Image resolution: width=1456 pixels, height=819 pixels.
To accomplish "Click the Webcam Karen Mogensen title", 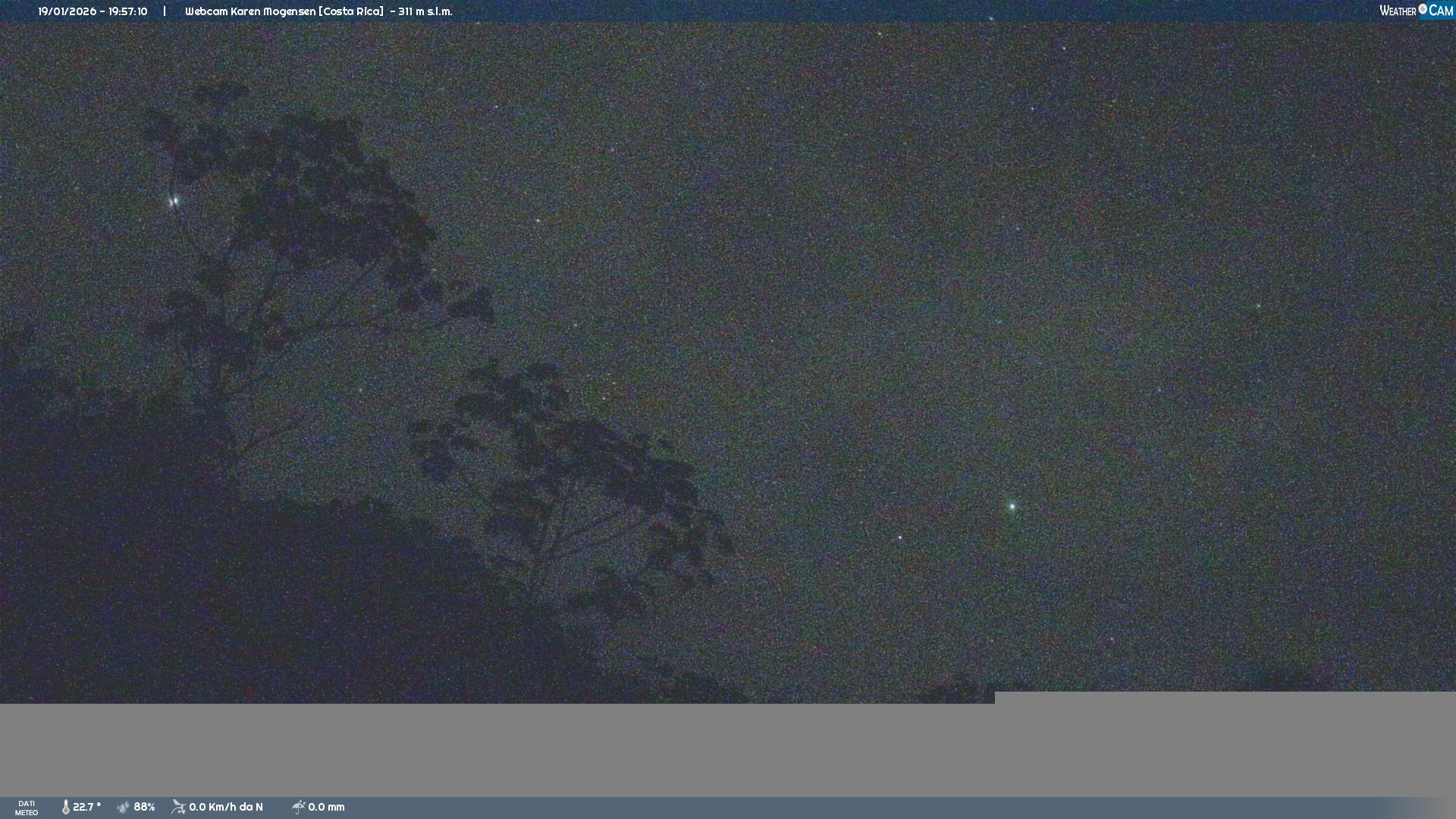I will point(249,11).
